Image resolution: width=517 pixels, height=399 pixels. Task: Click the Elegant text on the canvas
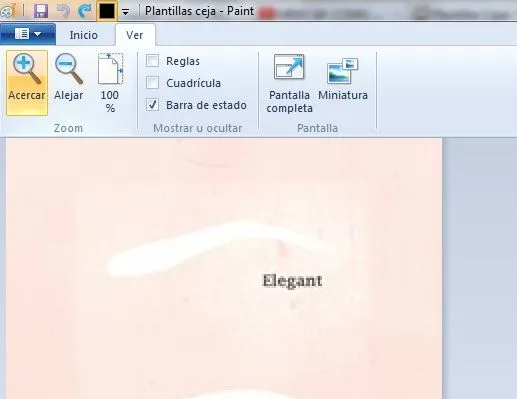pyautogui.click(x=292, y=281)
